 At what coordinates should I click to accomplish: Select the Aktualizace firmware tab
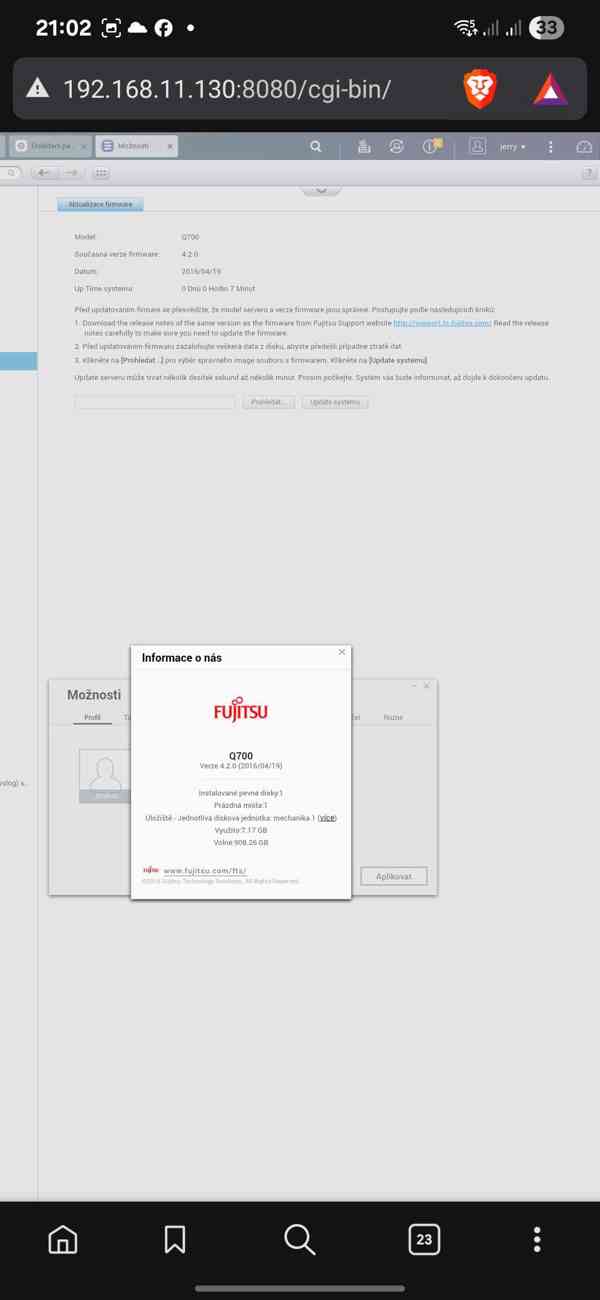tap(100, 204)
